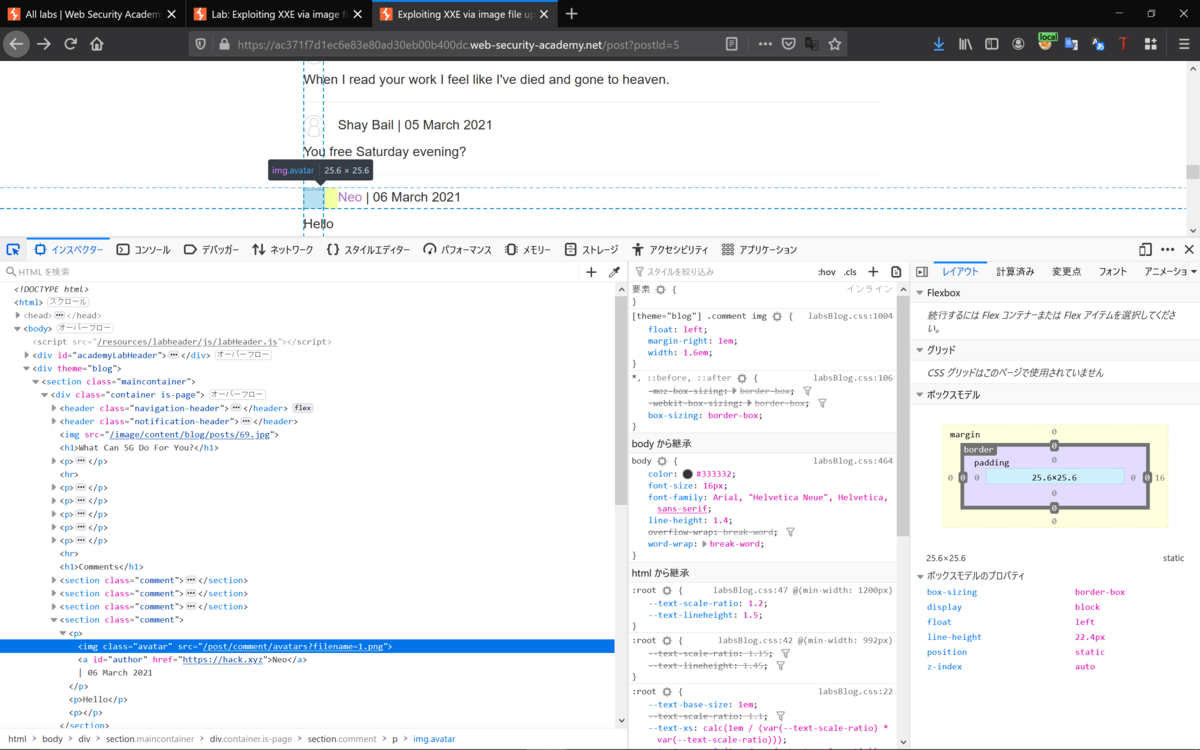Open devtools more options menu
This screenshot has width=1200, height=750.
pos(1168,249)
